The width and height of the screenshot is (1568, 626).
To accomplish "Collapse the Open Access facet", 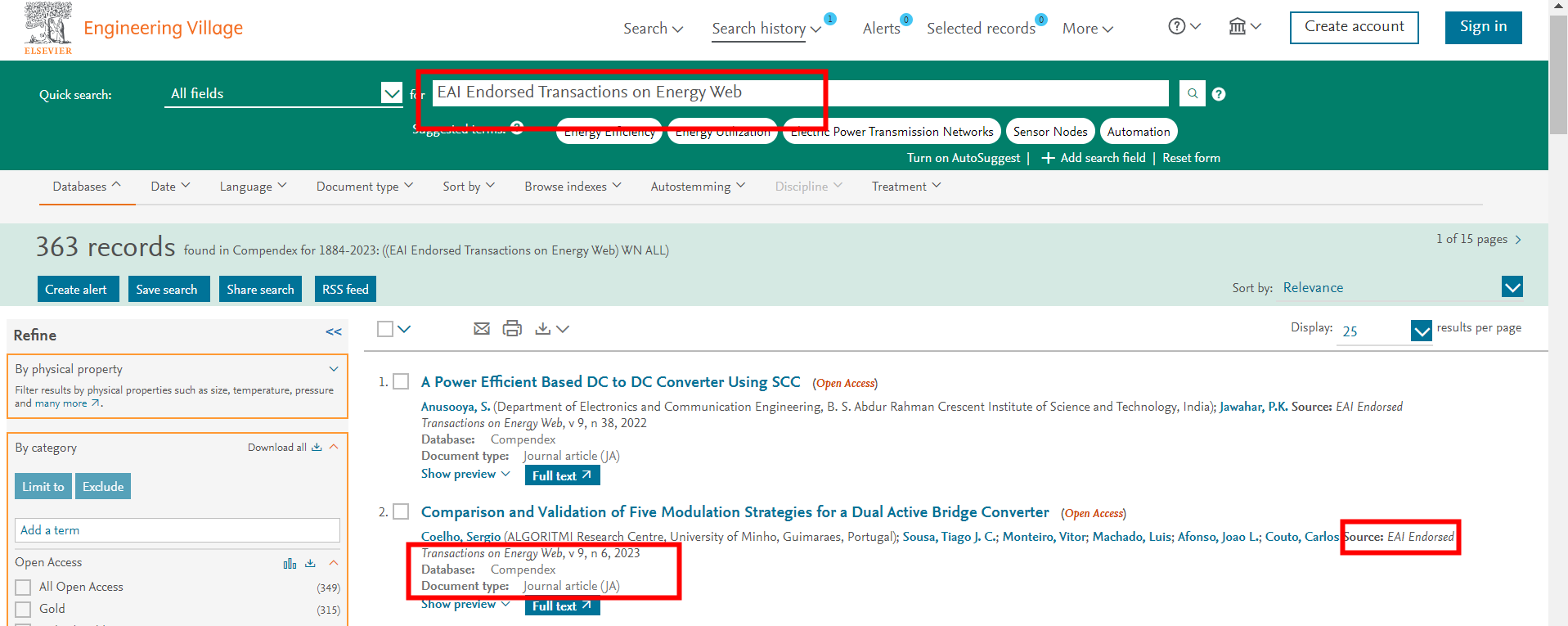I will (x=334, y=563).
